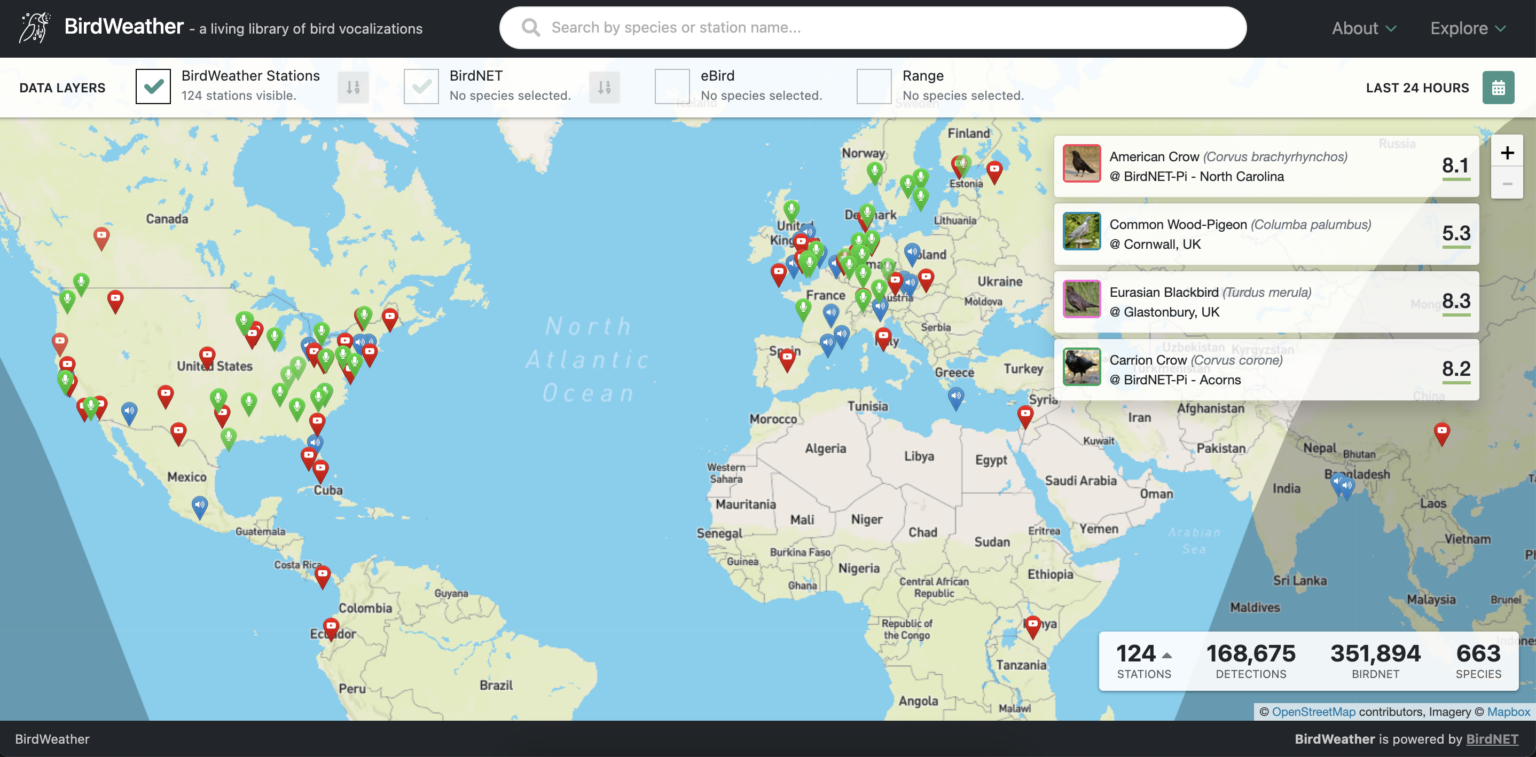
Task: Open the green calendar date picker
Action: (1498, 87)
